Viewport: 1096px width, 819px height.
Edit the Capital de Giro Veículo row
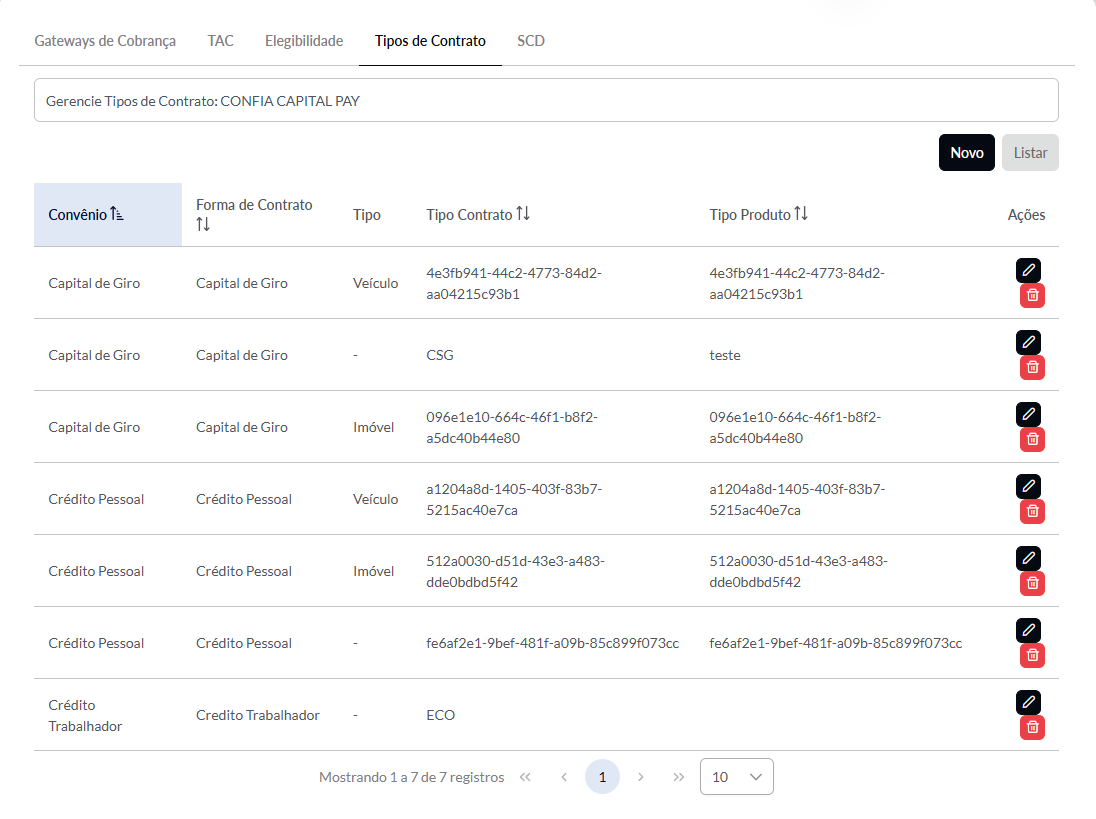click(x=1028, y=270)
